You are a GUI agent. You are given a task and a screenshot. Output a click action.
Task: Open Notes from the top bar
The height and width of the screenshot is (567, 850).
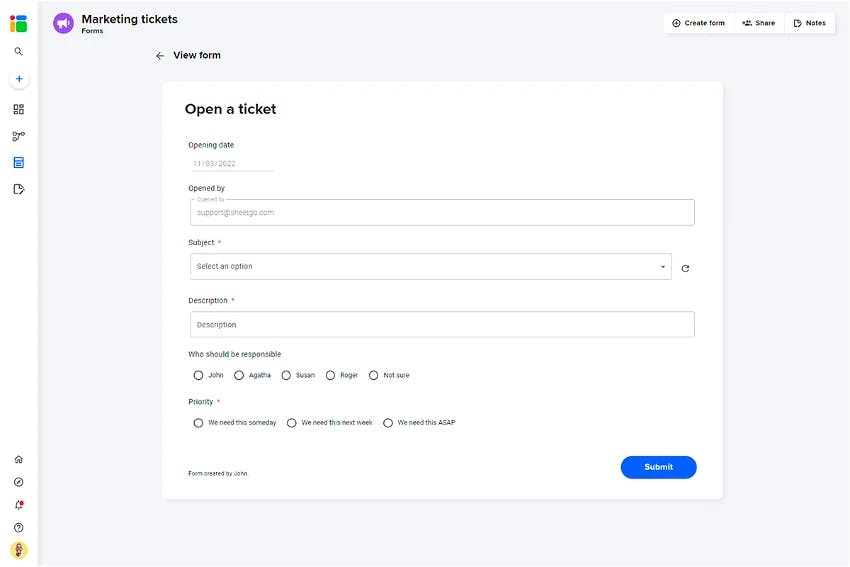click(x=809, y=23)
